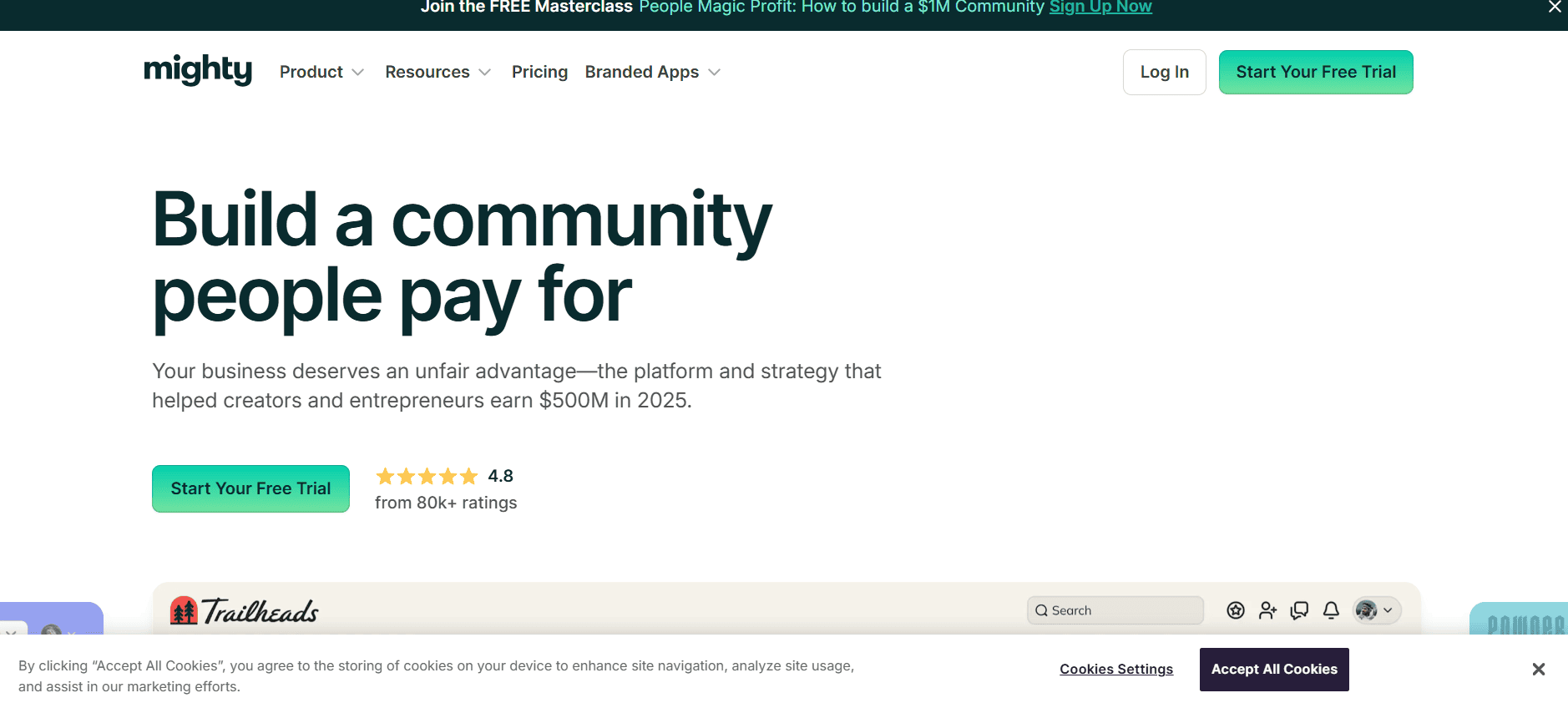Close the top Masterclass announcement bar
Image resolution: width=1568 pixels, height=703 pixels.
(1554, 8)
